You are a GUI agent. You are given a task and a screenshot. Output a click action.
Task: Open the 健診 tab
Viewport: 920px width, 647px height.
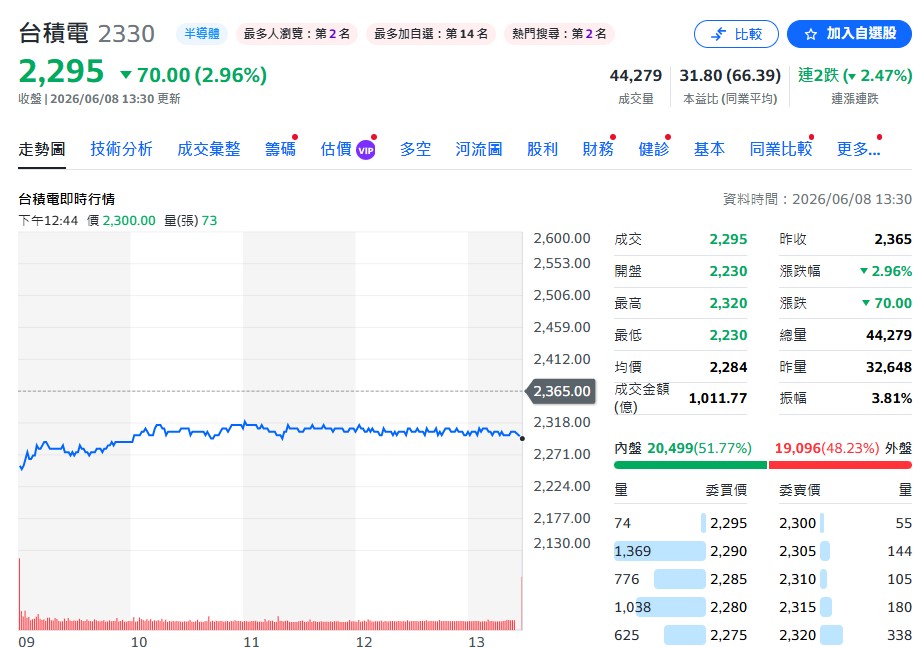pyautogui.click(x=654, y=149)
